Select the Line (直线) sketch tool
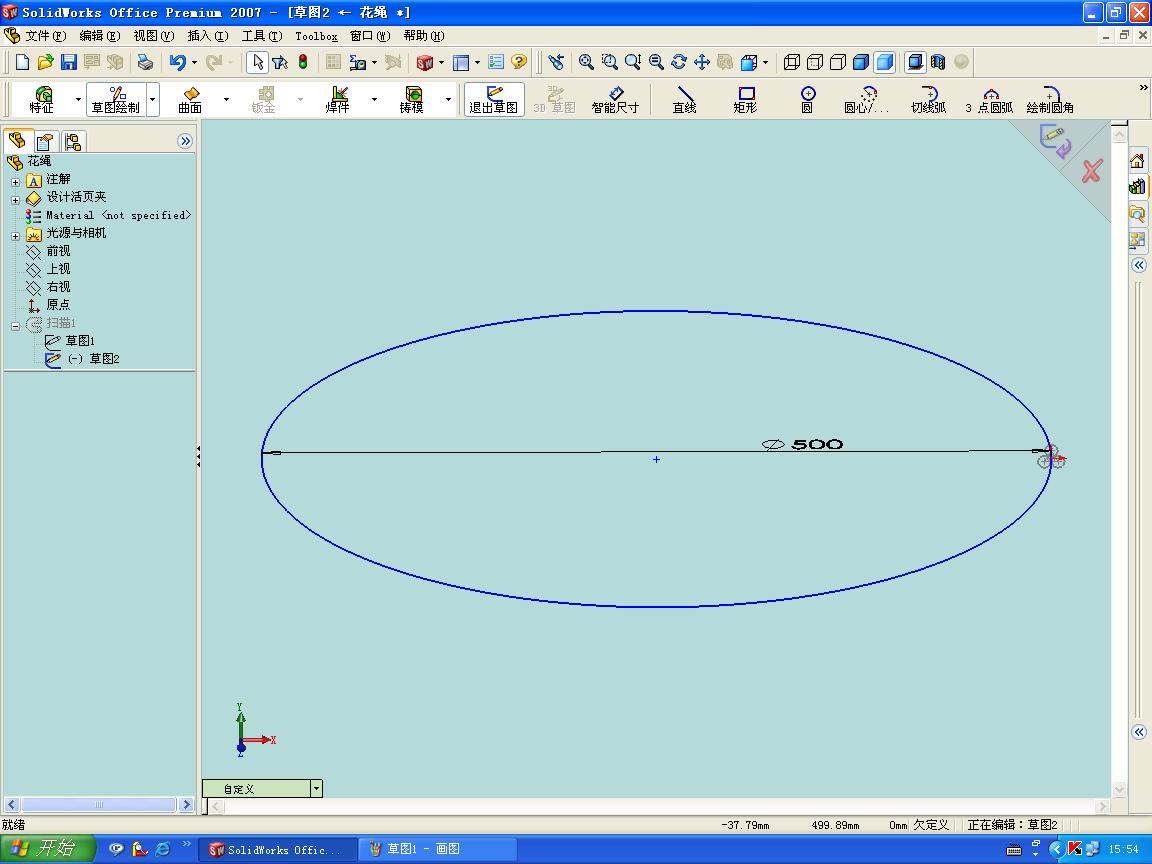The width and height of the screenshot is (1152, 864). pos(684,99)
